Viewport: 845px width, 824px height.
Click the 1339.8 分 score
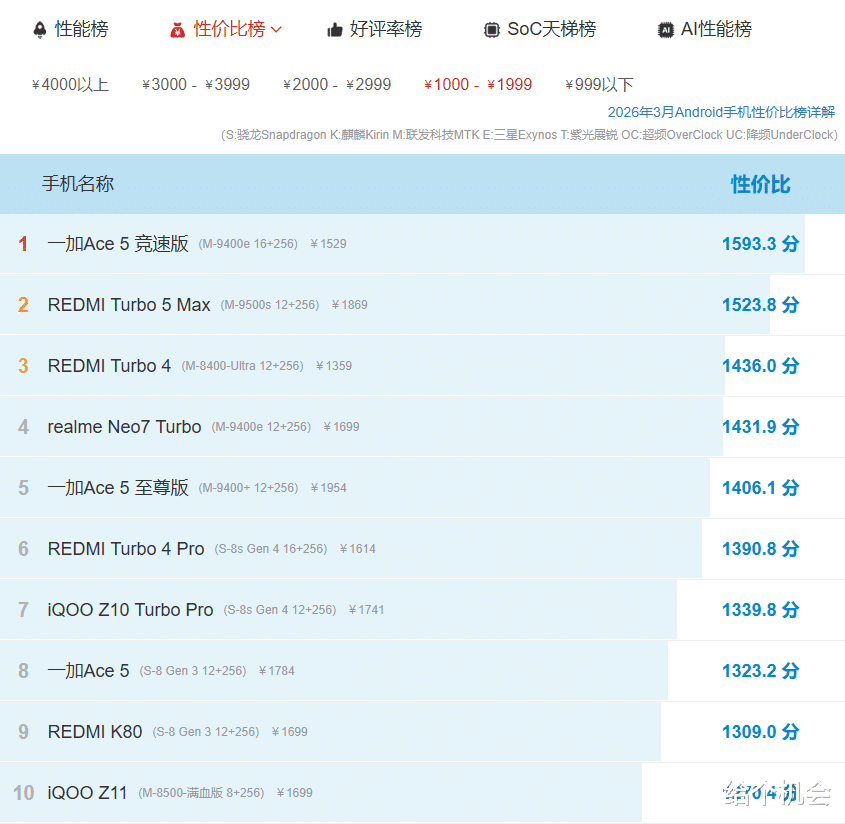click(760, 610)
